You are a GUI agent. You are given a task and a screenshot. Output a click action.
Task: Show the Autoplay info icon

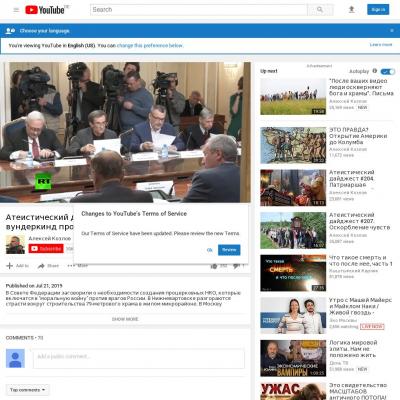(x=375, y=71)
